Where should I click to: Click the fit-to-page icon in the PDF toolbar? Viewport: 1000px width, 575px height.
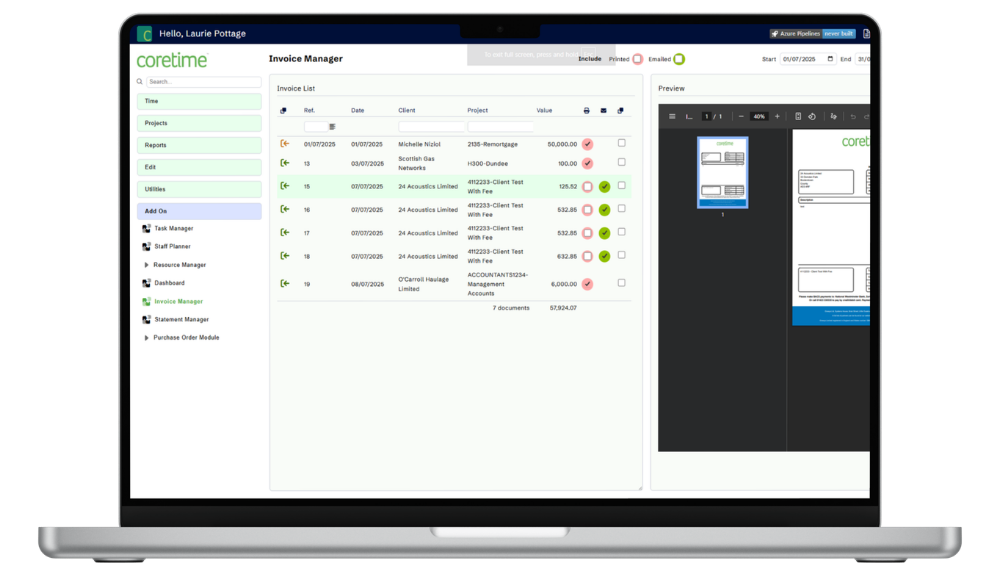[798, 117]
